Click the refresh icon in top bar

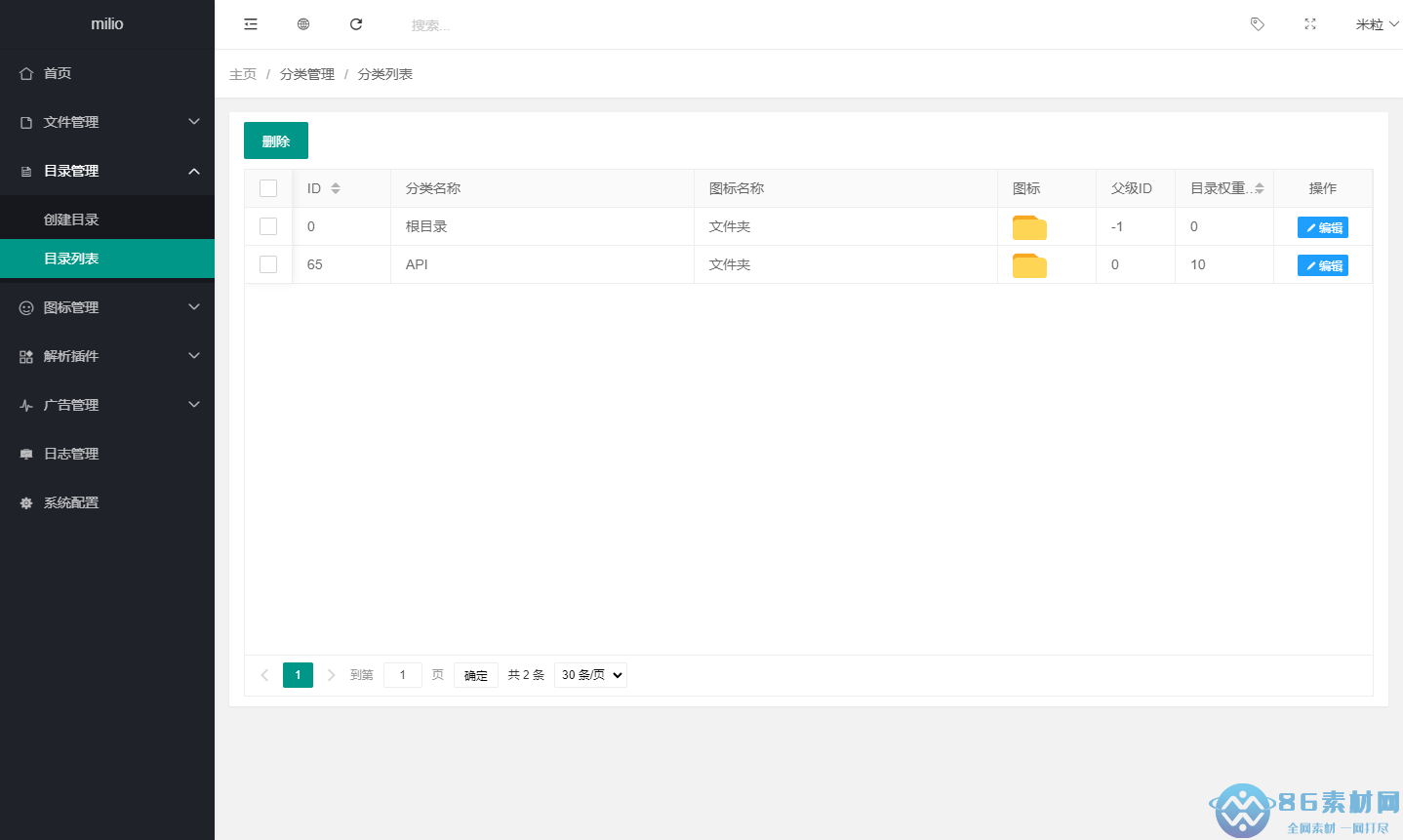pyautogui.click(x=356, y=24)
